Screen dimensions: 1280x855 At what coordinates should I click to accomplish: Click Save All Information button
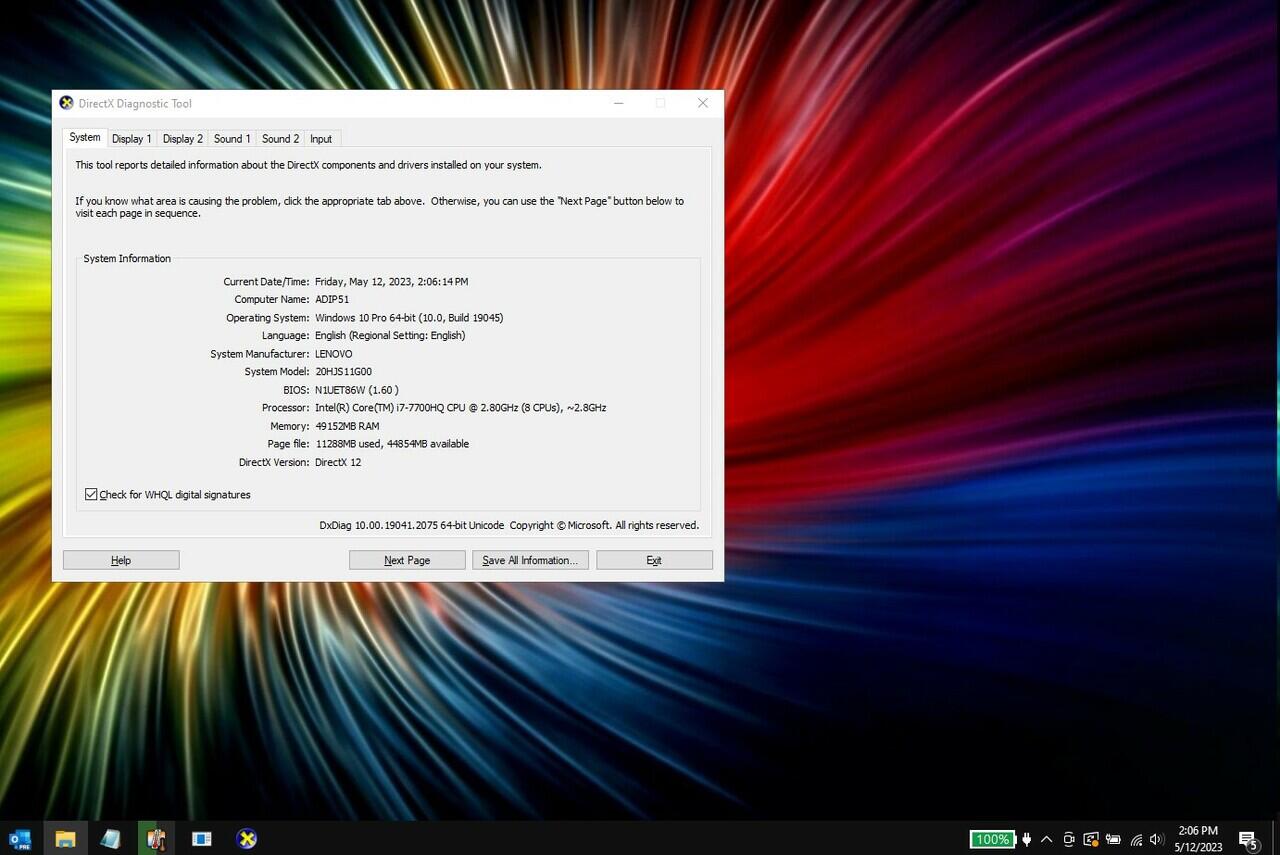530,560
